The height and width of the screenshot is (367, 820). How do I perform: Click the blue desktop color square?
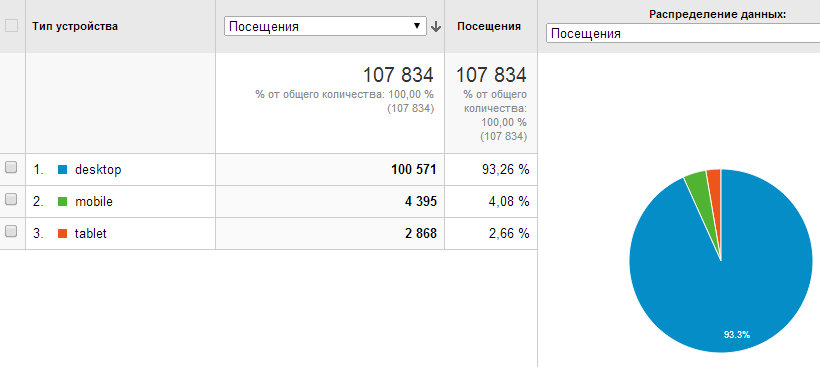tap(62, 170)
